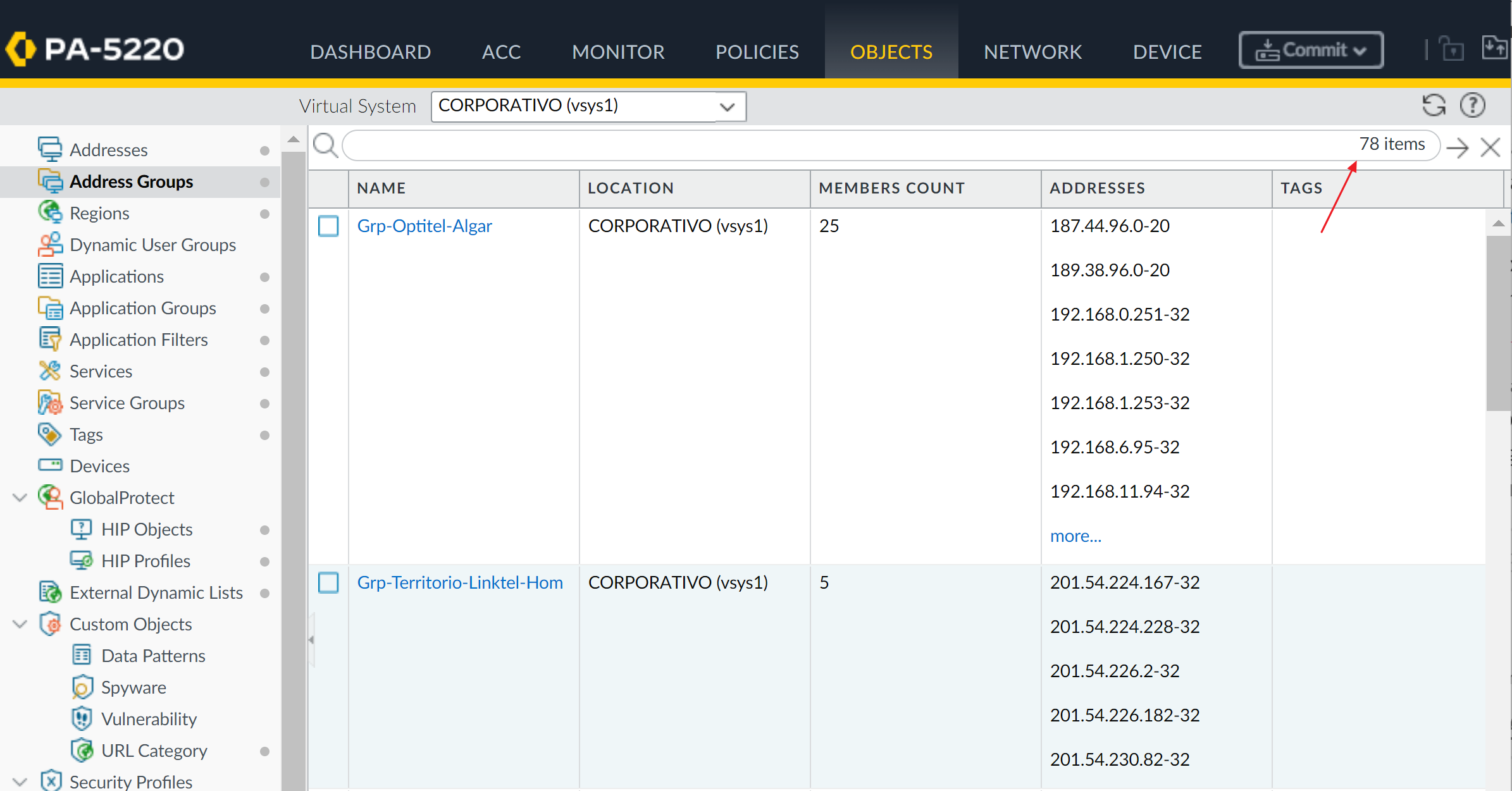Click the more... link in Addresses column
This screenshot has width=1512, height=791.
point(1075,536)
